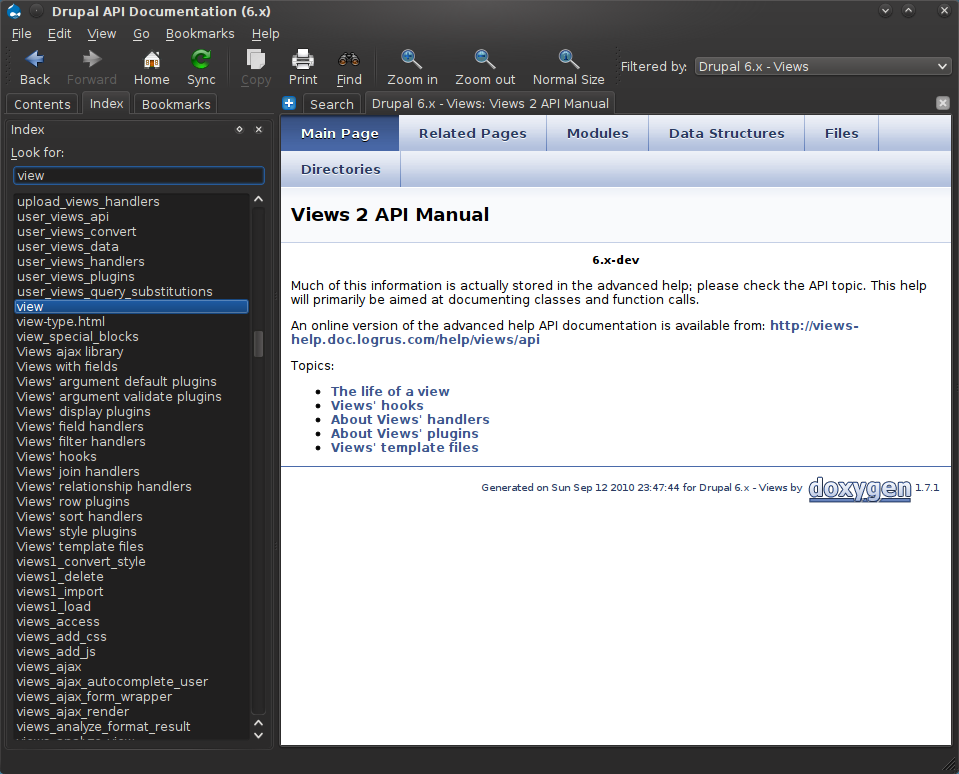
Task: Click the index list bottom down arrow
Action: pos(259,735)
